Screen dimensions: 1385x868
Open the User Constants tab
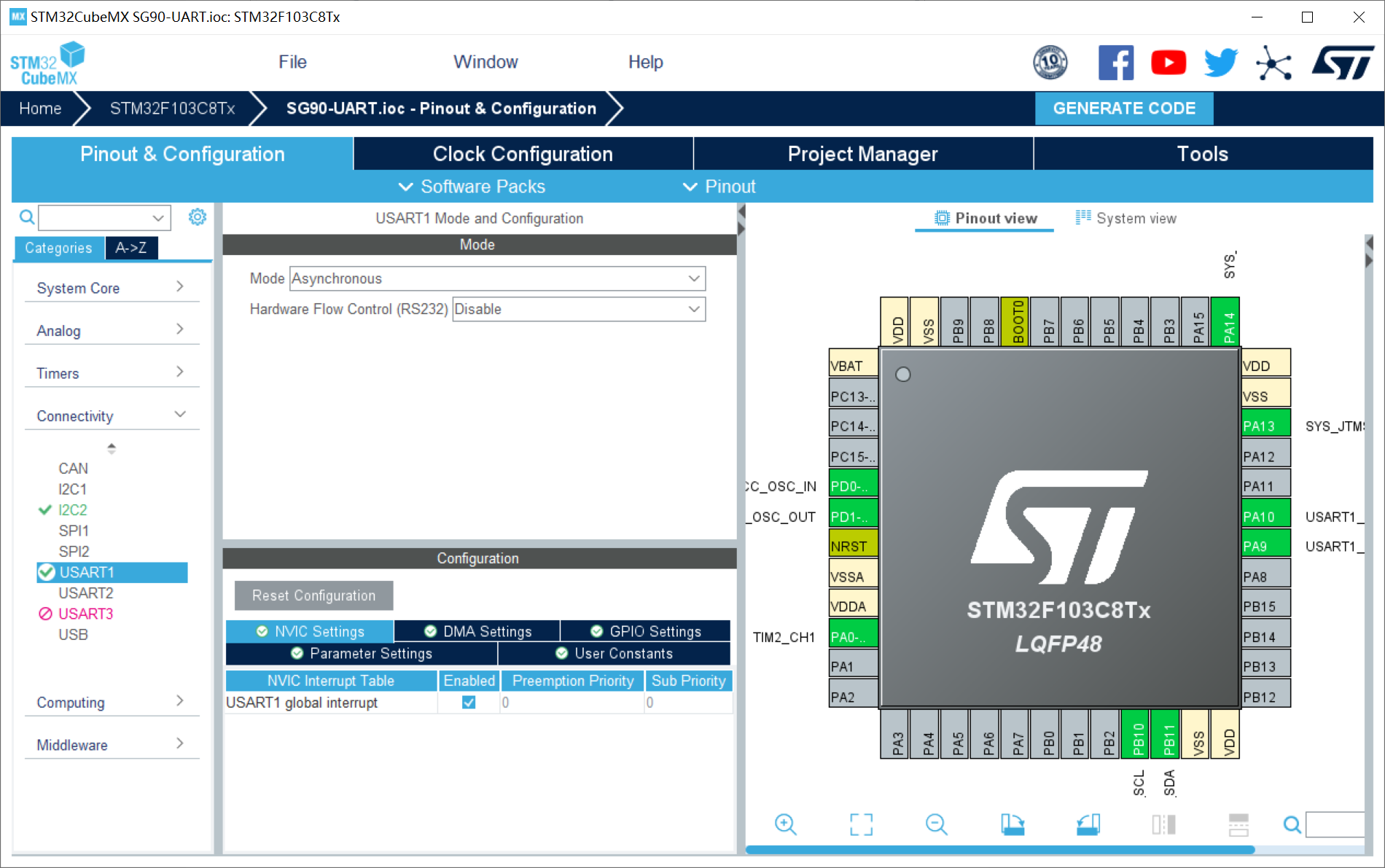tap(615, 653)
